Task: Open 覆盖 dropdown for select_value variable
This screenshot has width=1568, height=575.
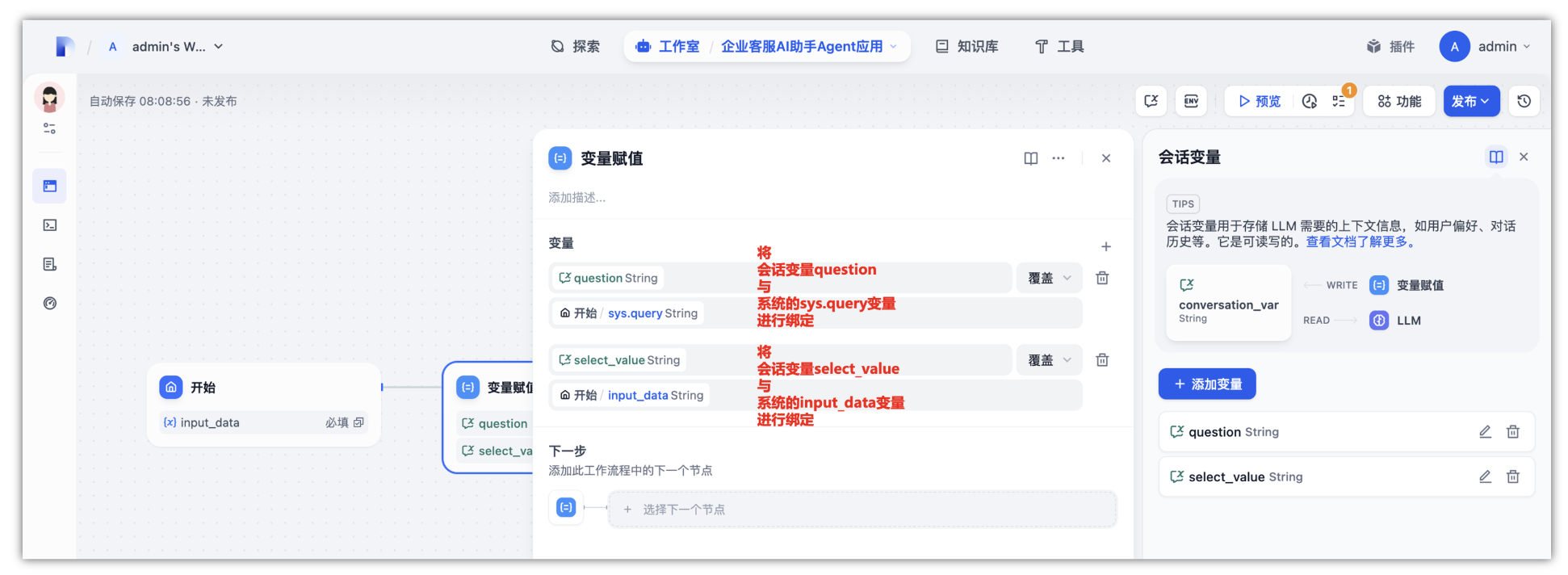Action: [x=1050, y=360]
